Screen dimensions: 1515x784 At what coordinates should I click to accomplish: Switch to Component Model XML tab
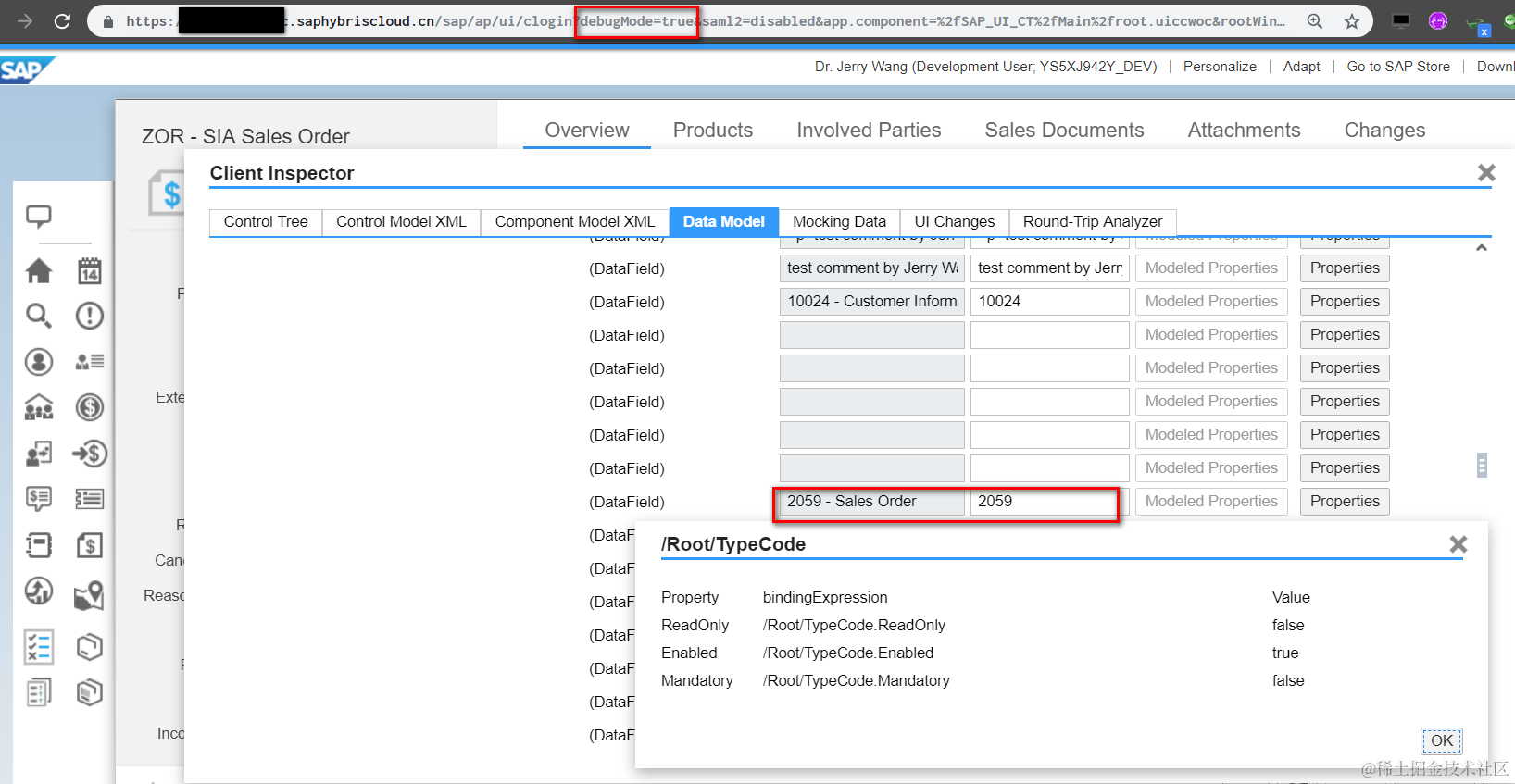[x=574, y=222]
